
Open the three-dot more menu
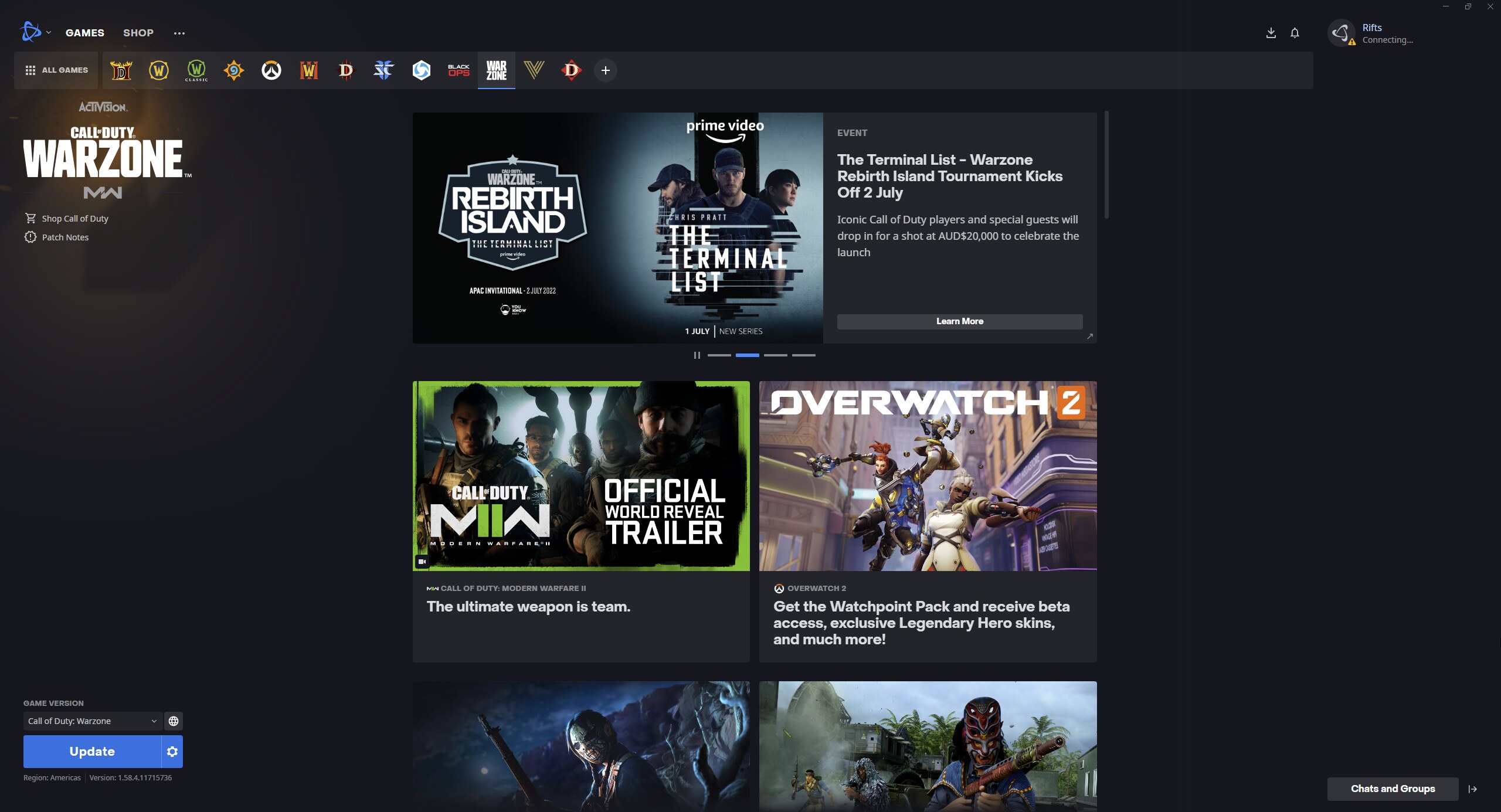pyautogui.click(x=179, y=33)
